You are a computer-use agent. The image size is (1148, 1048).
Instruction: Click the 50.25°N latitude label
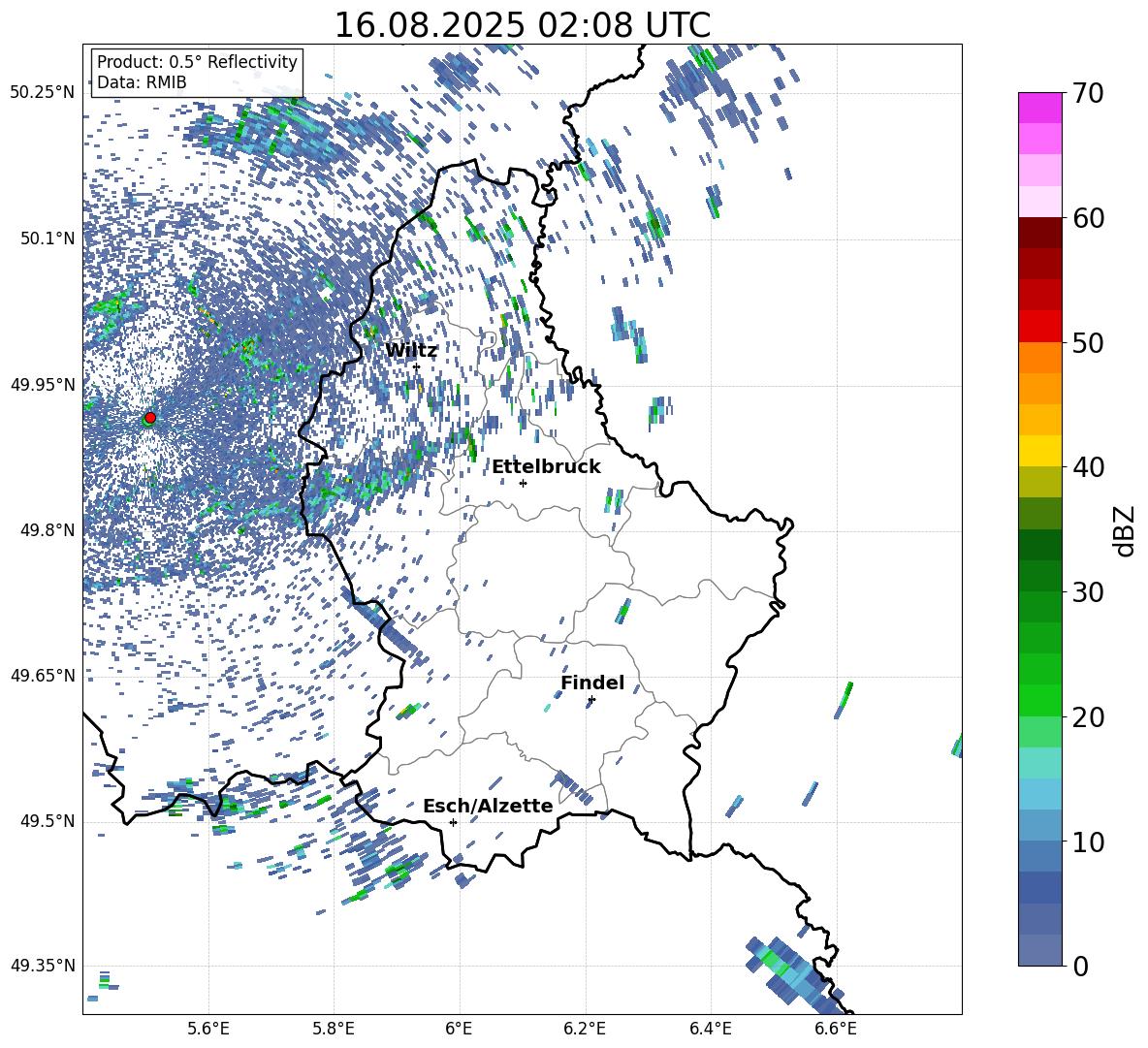(43, 93)
